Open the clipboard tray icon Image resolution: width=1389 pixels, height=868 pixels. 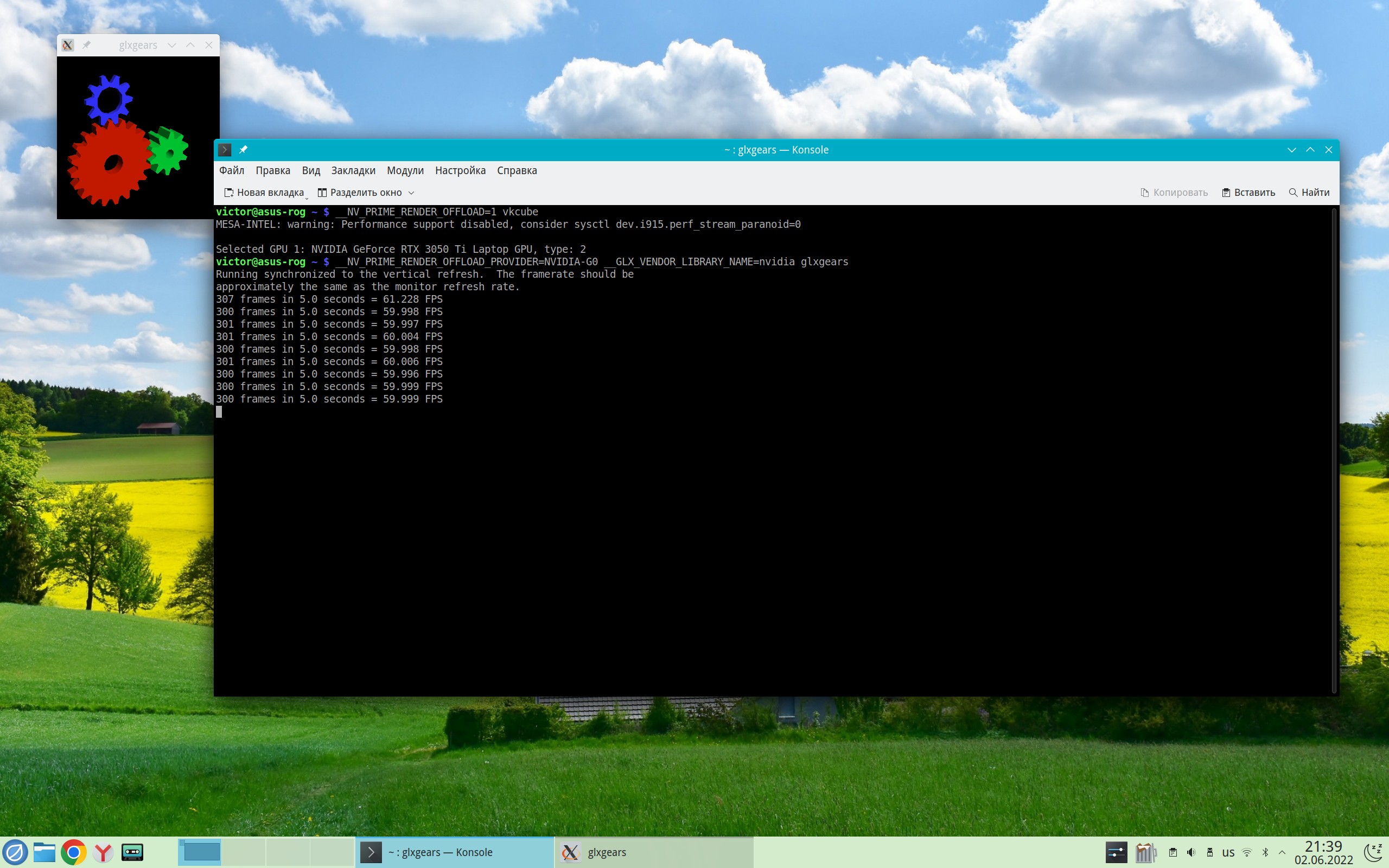[x=1173, y=852]
